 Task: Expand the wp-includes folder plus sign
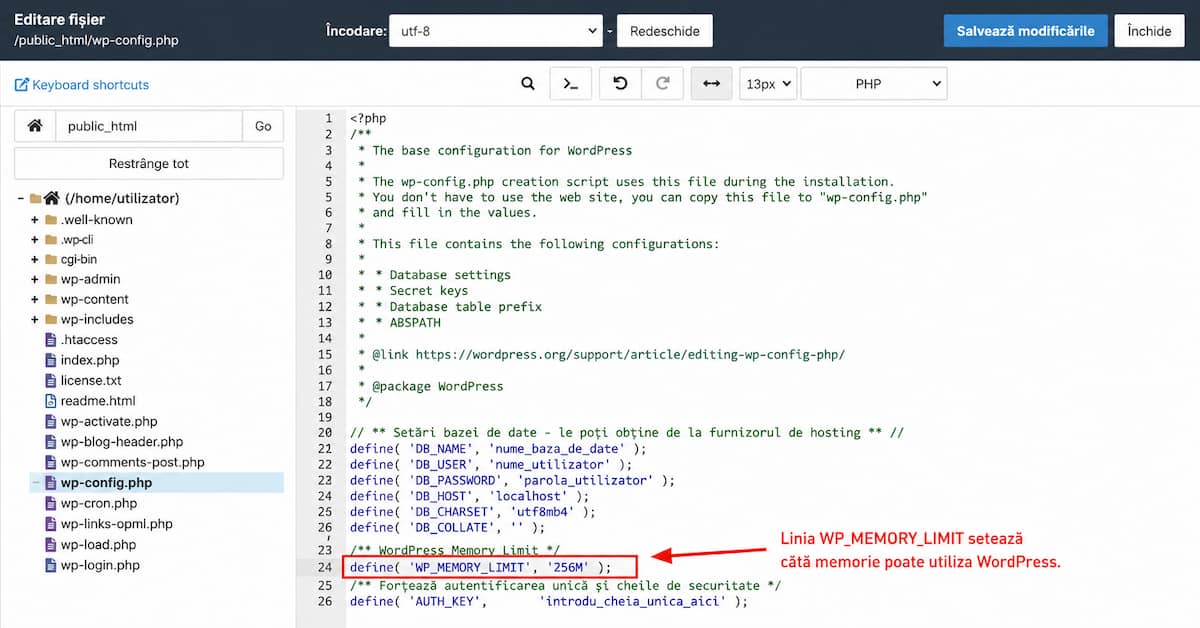click(x=35, y=320)
